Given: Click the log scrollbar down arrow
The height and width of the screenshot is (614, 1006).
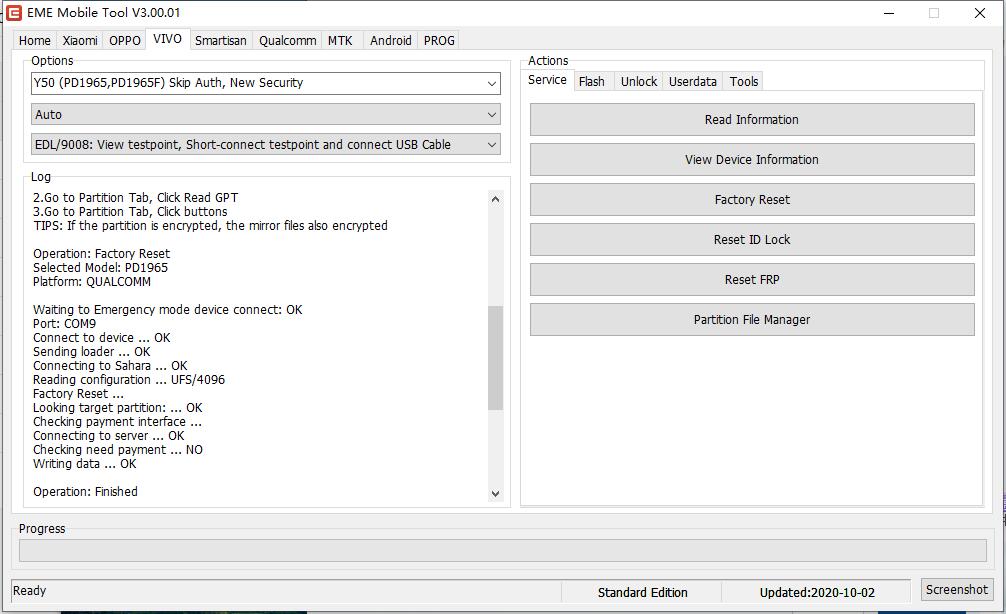Looking at the screenshot, I should pyautogui.click(x=495, y=493).
